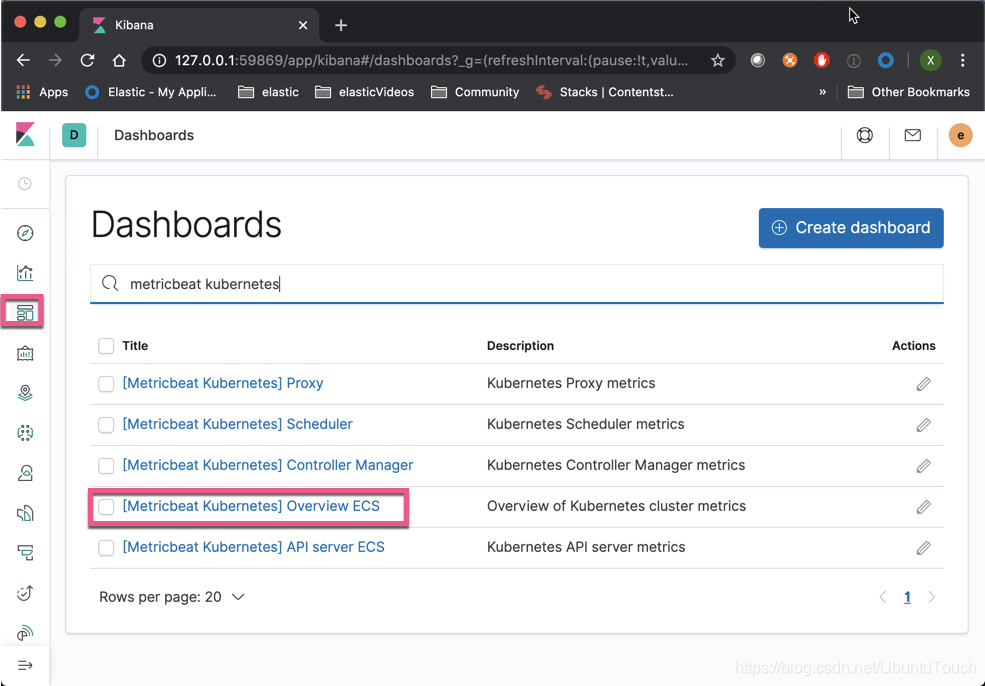Select all dashboards checkbox in header
Image resolution: width=985 pixels, height=686 pixels.
(106, 346)
